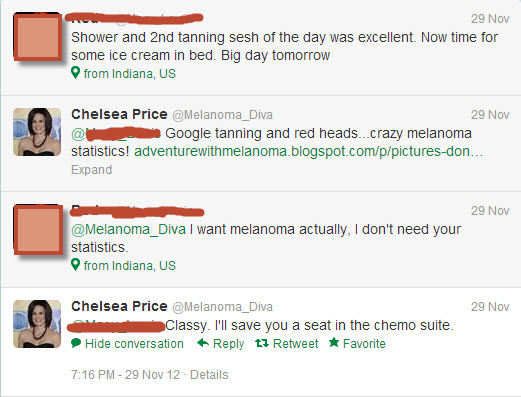Image resolution: width=521 pixels, height=397 pixels.
Task: Click @Melanoma_Diva mention in third tweet
Action: 128,230
